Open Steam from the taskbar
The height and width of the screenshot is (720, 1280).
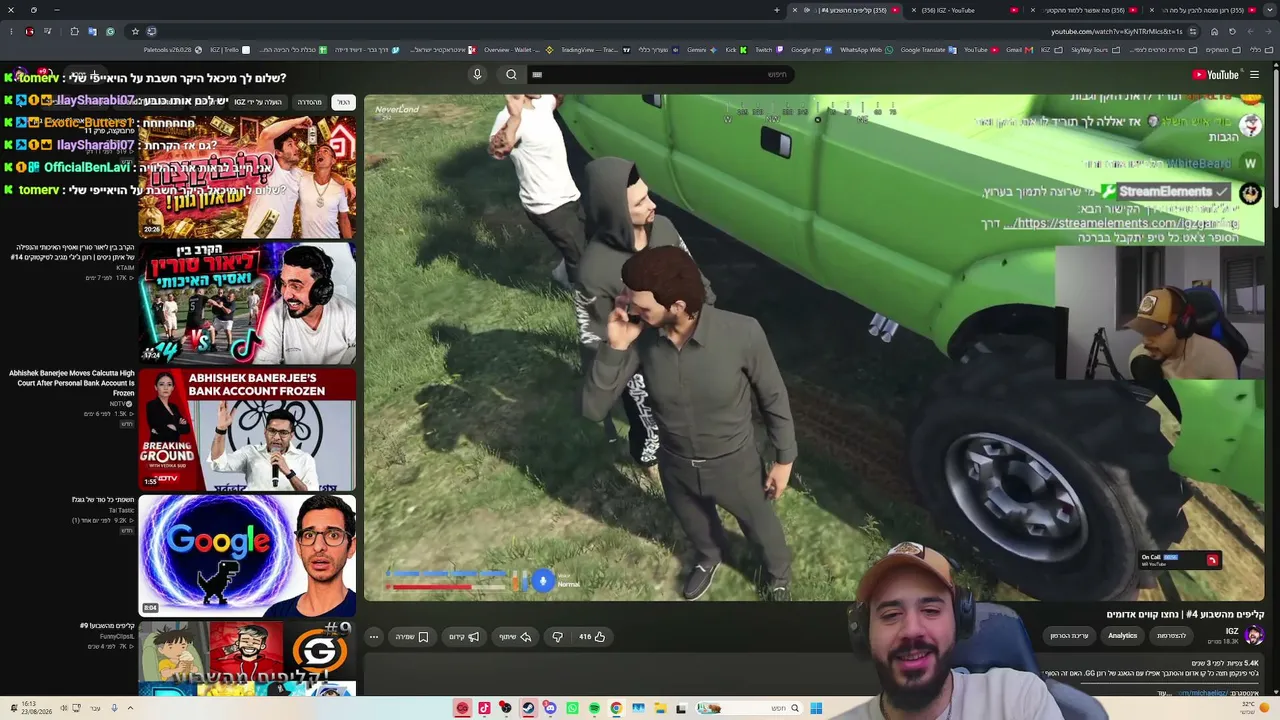click(528, 708)
